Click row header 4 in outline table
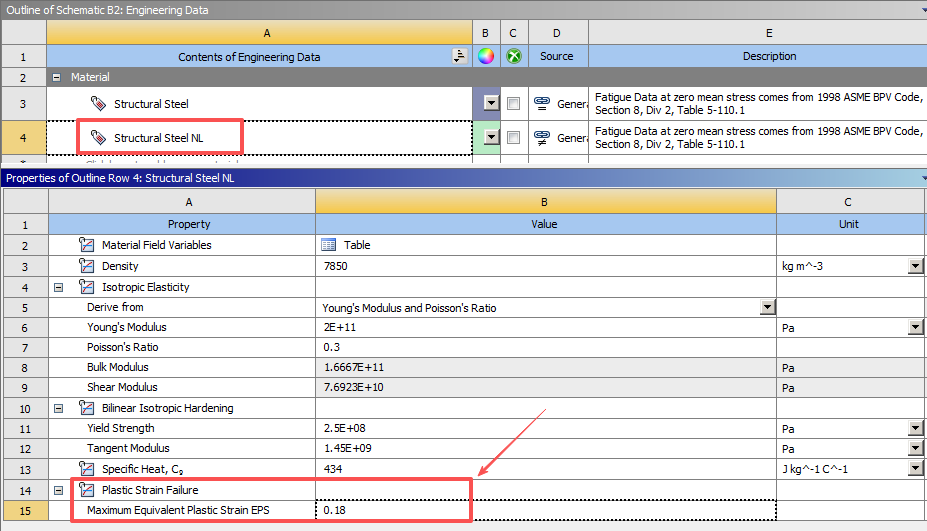927x531 pixels. tap(23, 138)
